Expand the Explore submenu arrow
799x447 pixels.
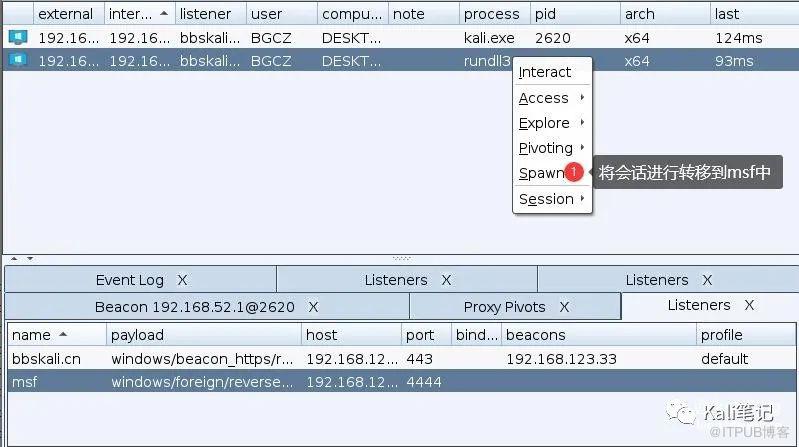582,122
